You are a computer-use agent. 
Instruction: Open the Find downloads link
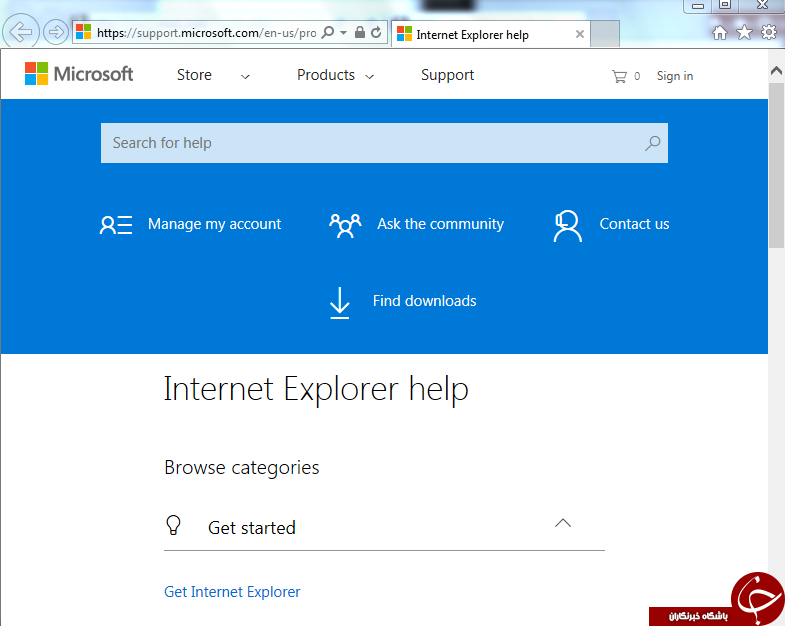click(x=425, y=301)
